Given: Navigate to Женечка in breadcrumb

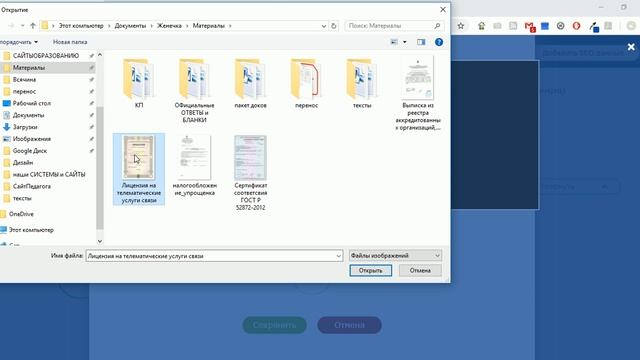Looking at the screenshot, I should click(169, 26).
